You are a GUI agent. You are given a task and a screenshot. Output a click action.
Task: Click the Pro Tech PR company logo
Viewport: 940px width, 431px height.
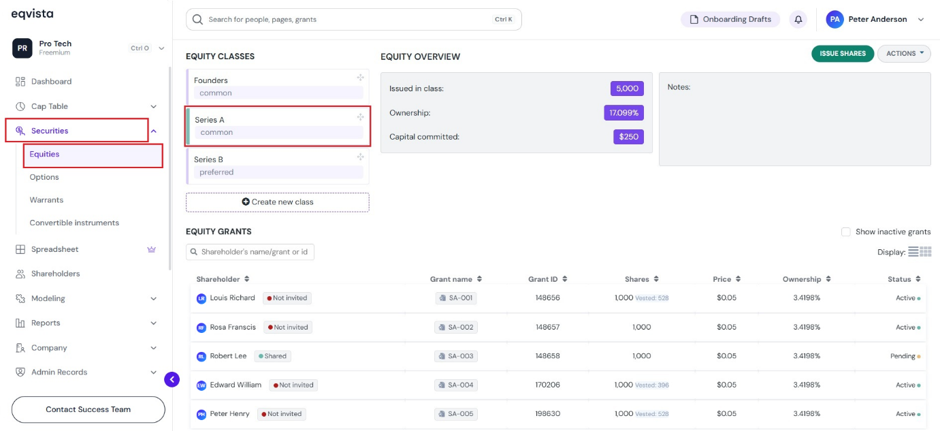pos(22,48)
